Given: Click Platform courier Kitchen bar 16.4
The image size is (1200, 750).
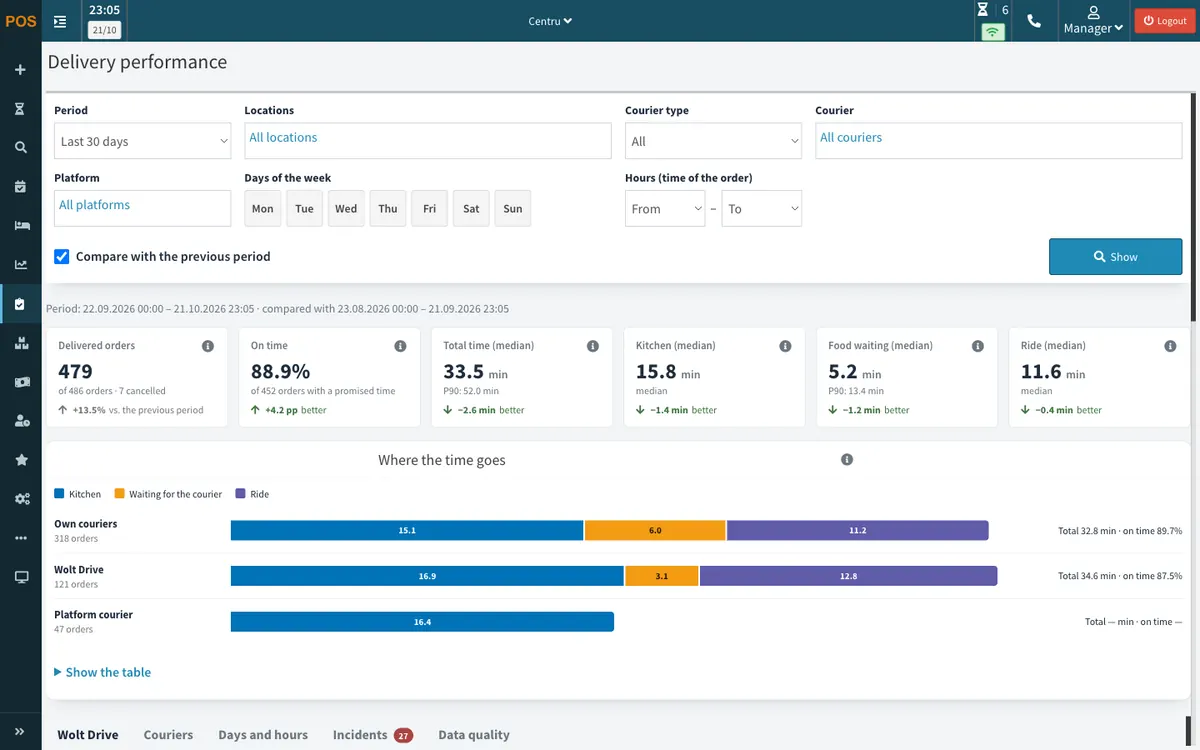Looking at the screenshot, I should [422, 622].
